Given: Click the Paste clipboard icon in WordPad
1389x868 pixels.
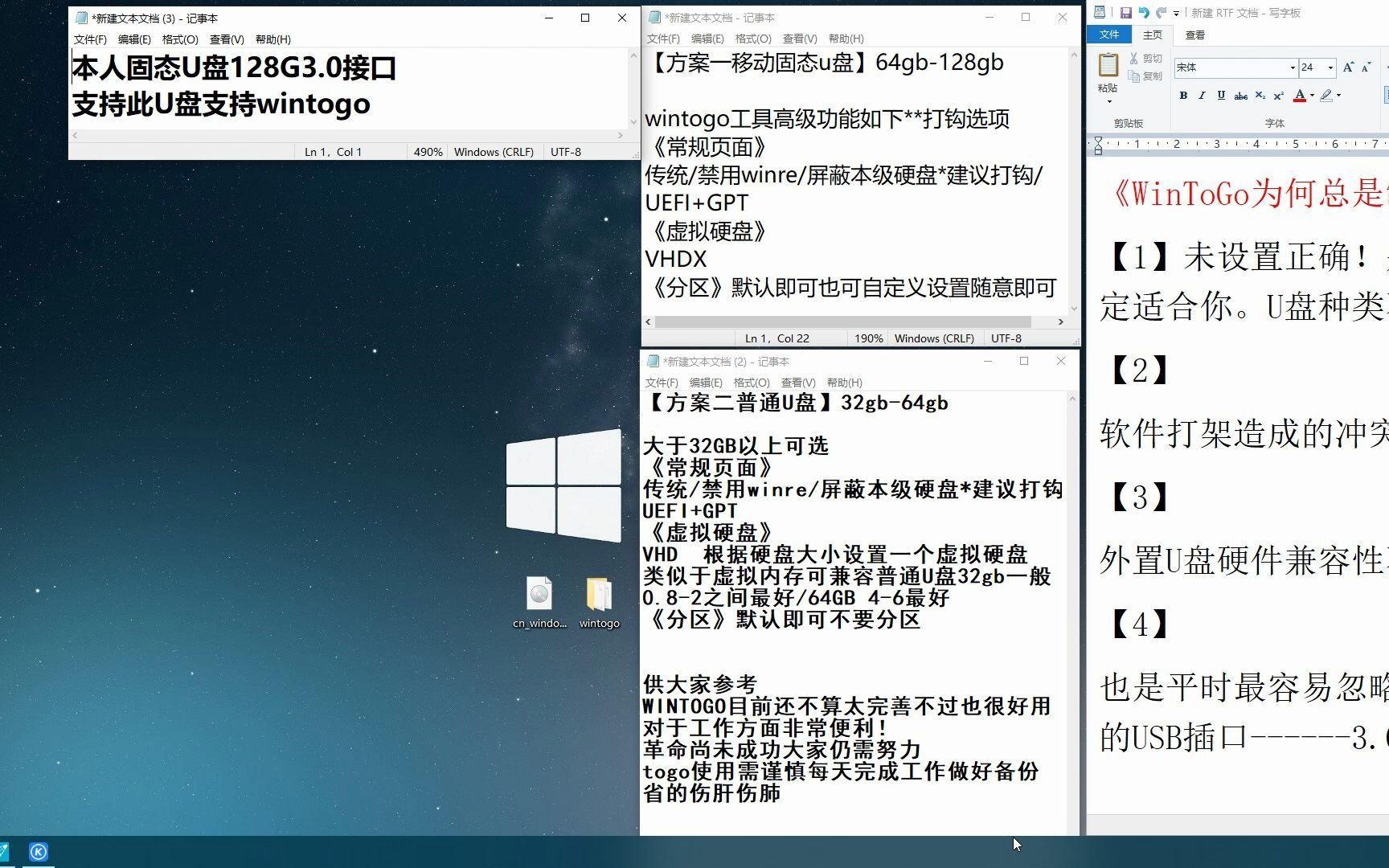Looking at the screenshot, I should [1108, 64].
